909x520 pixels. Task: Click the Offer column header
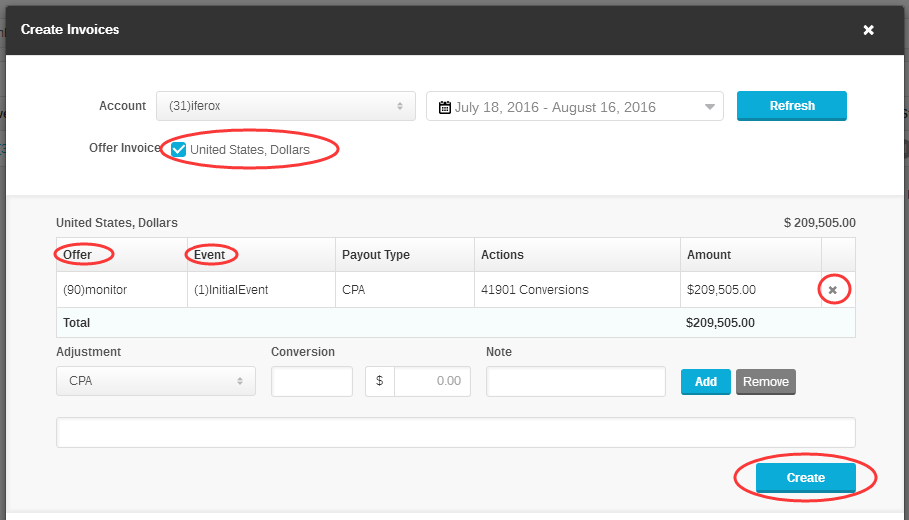(x=77, y=255)
